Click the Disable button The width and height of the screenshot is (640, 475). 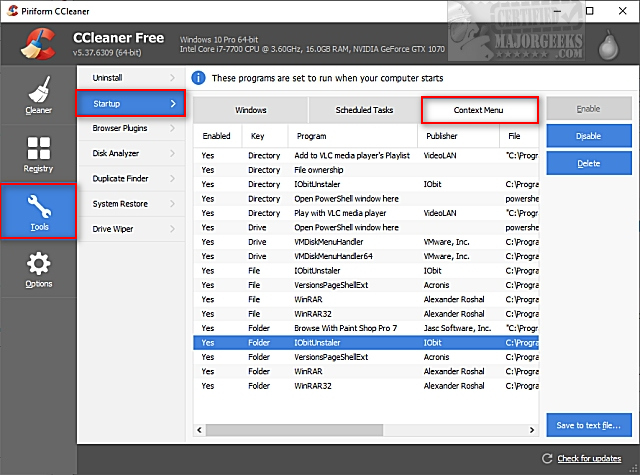coord(589,135)
